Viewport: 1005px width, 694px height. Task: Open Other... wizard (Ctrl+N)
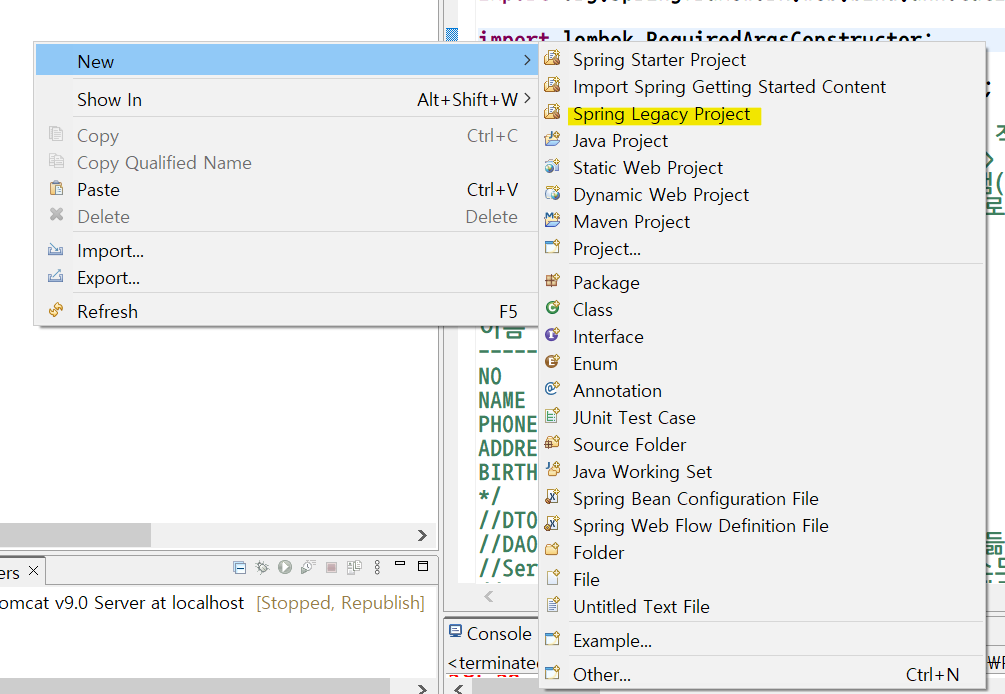click(x=761, y=674)
